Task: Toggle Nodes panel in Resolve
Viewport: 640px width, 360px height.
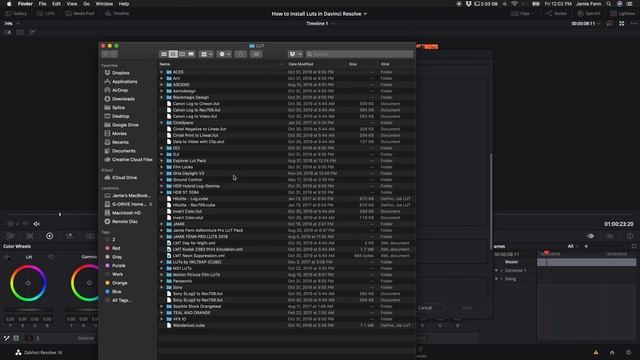Action: 557,13
